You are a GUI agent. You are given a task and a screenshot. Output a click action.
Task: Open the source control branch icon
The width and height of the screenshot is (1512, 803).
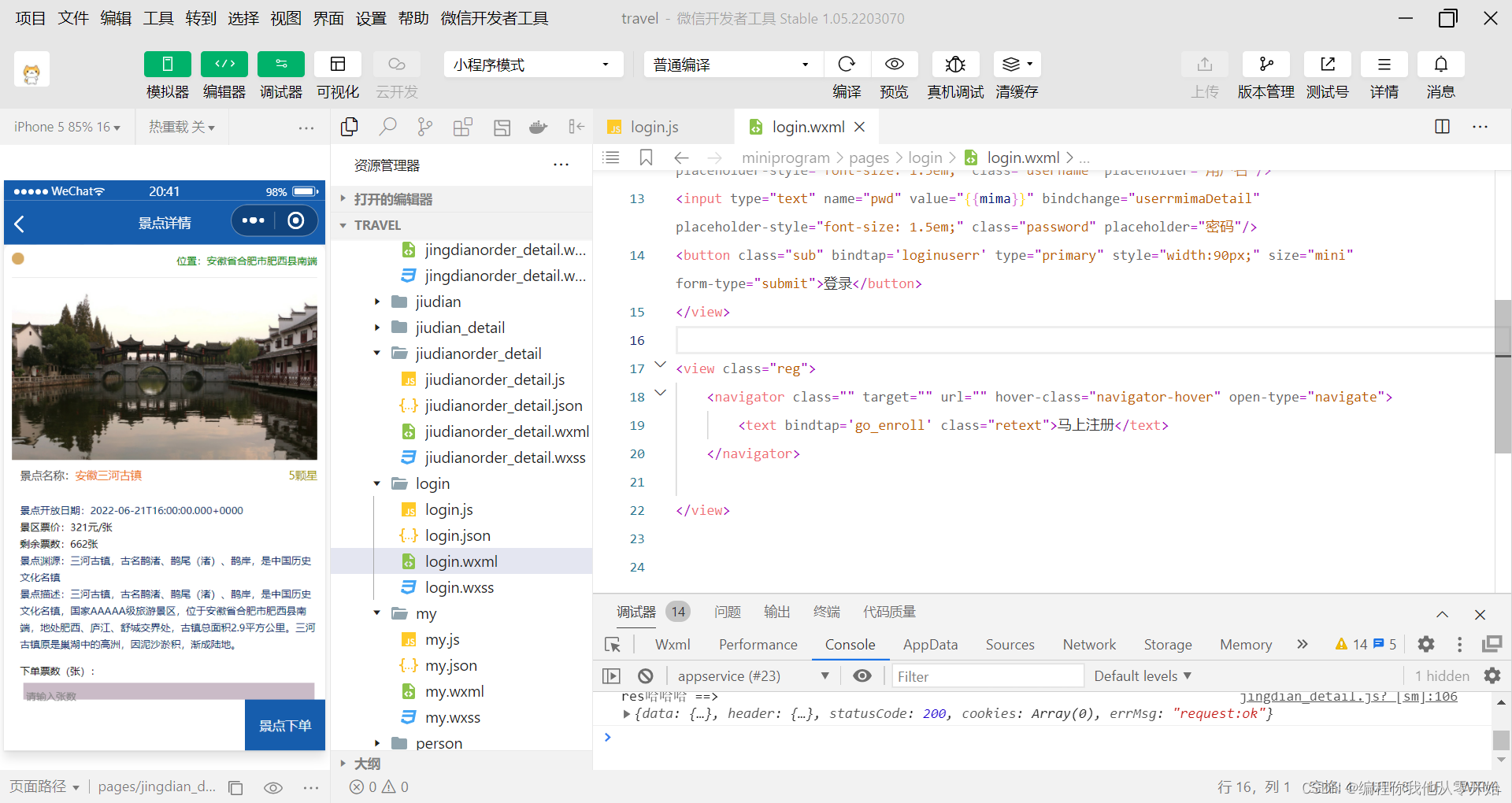pos(425,127)
